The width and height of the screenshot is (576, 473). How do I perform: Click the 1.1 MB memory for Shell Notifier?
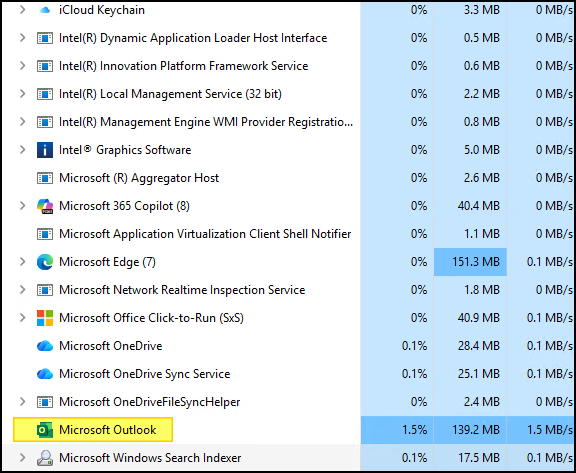482,234
